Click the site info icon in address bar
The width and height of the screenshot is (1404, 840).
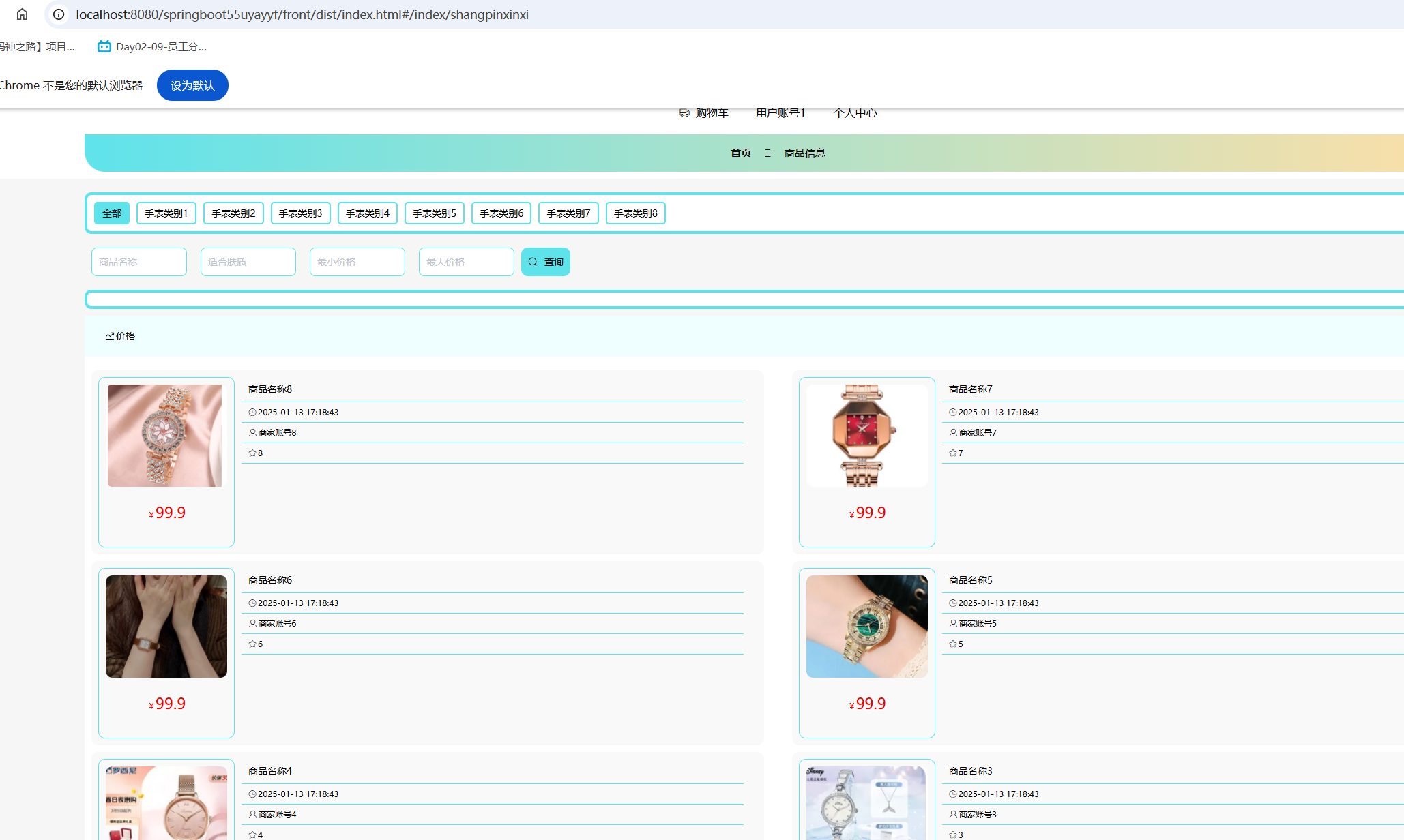point(59,14)
